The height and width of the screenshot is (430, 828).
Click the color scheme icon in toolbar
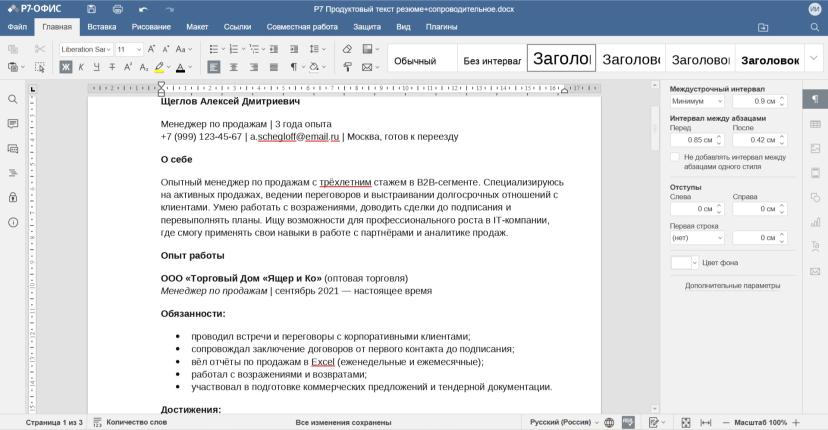point(368,49)
